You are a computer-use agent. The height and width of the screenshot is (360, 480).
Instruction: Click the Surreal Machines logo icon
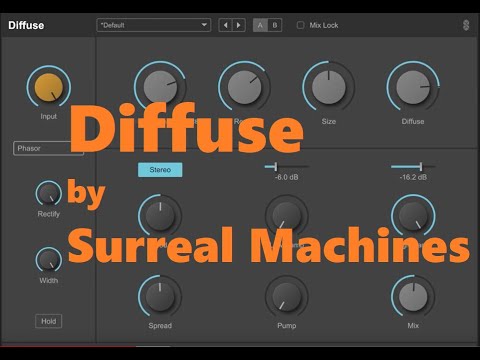(x=466, y=25)
